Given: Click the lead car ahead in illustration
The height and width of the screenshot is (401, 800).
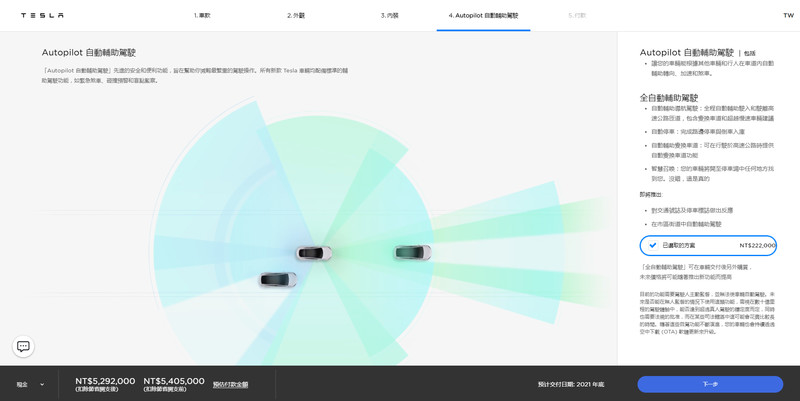Looking at the screenshot, I should click(x=413, y=252).
